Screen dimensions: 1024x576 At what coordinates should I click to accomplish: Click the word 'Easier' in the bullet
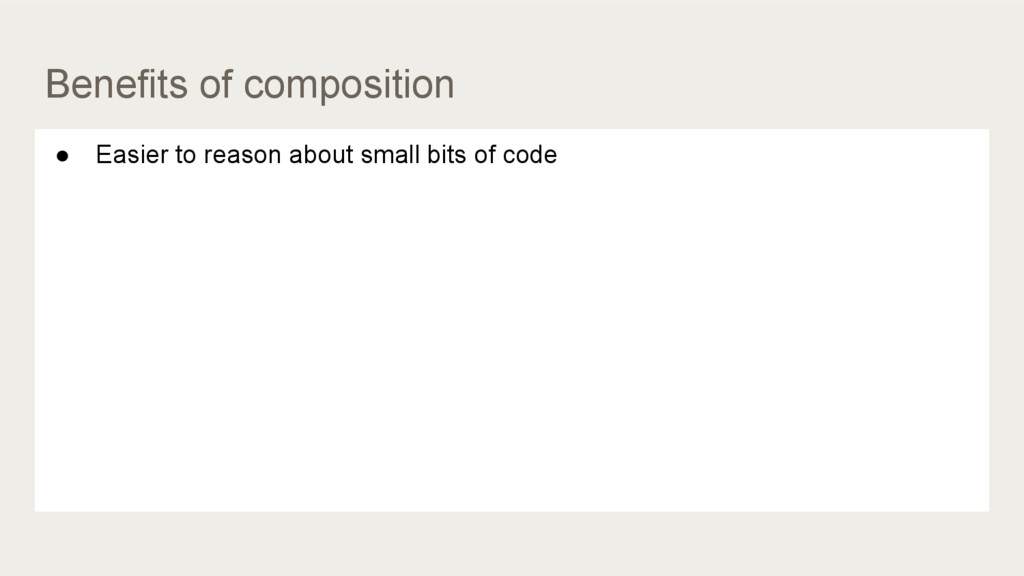coord(132,155)
